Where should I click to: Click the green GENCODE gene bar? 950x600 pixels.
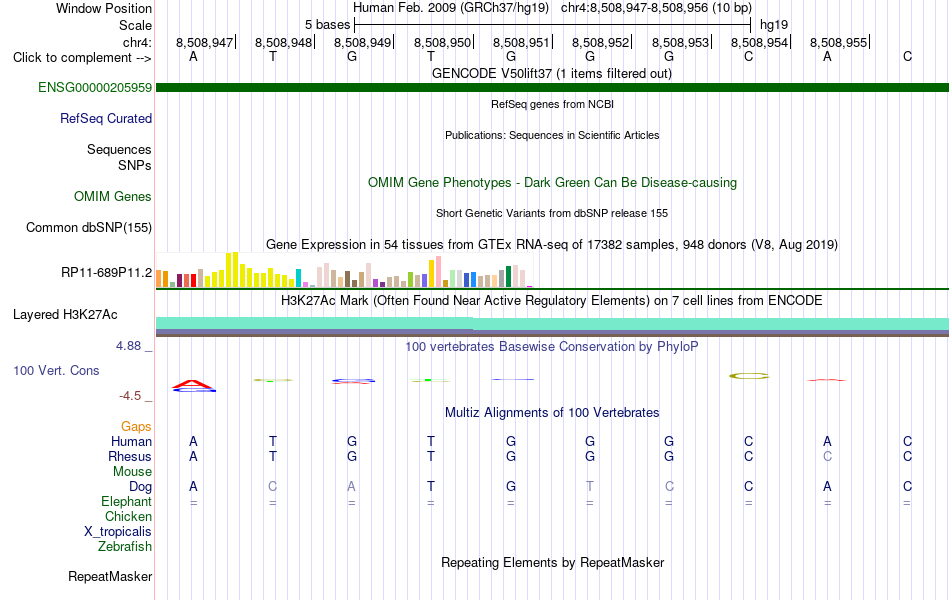pos(553,87)
